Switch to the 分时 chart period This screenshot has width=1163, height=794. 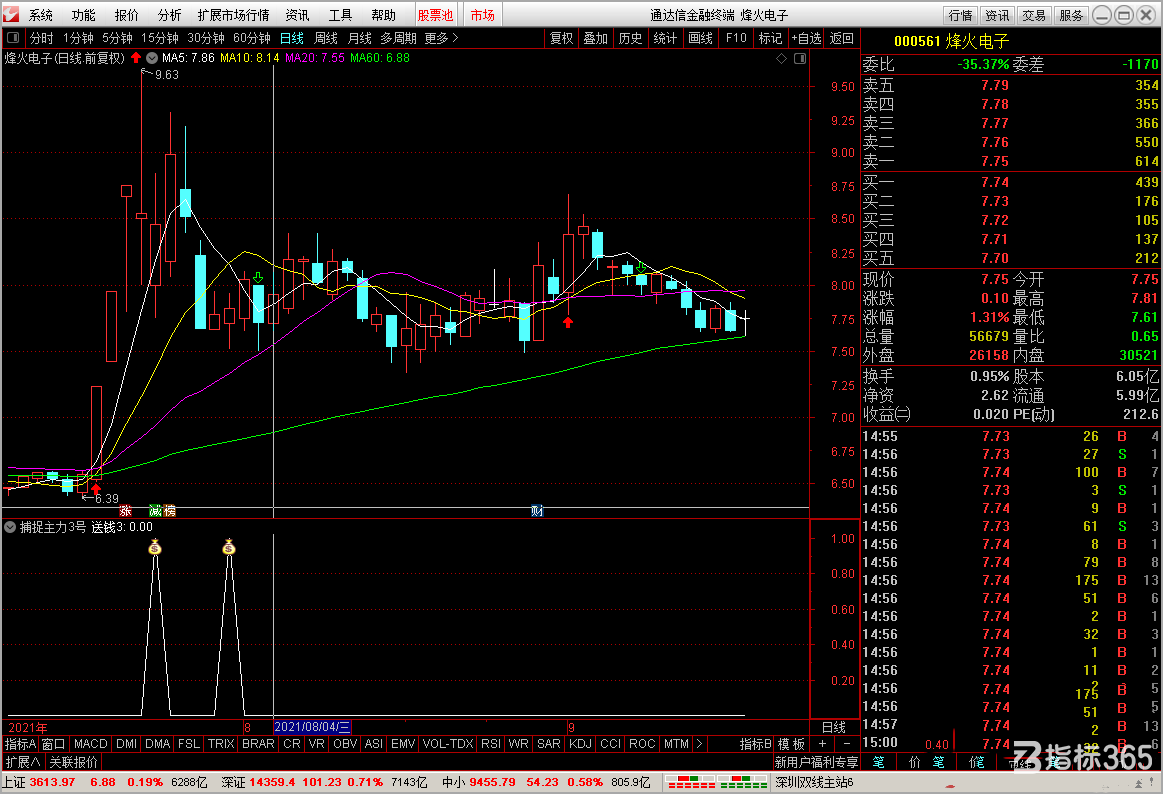click(42, 38)
